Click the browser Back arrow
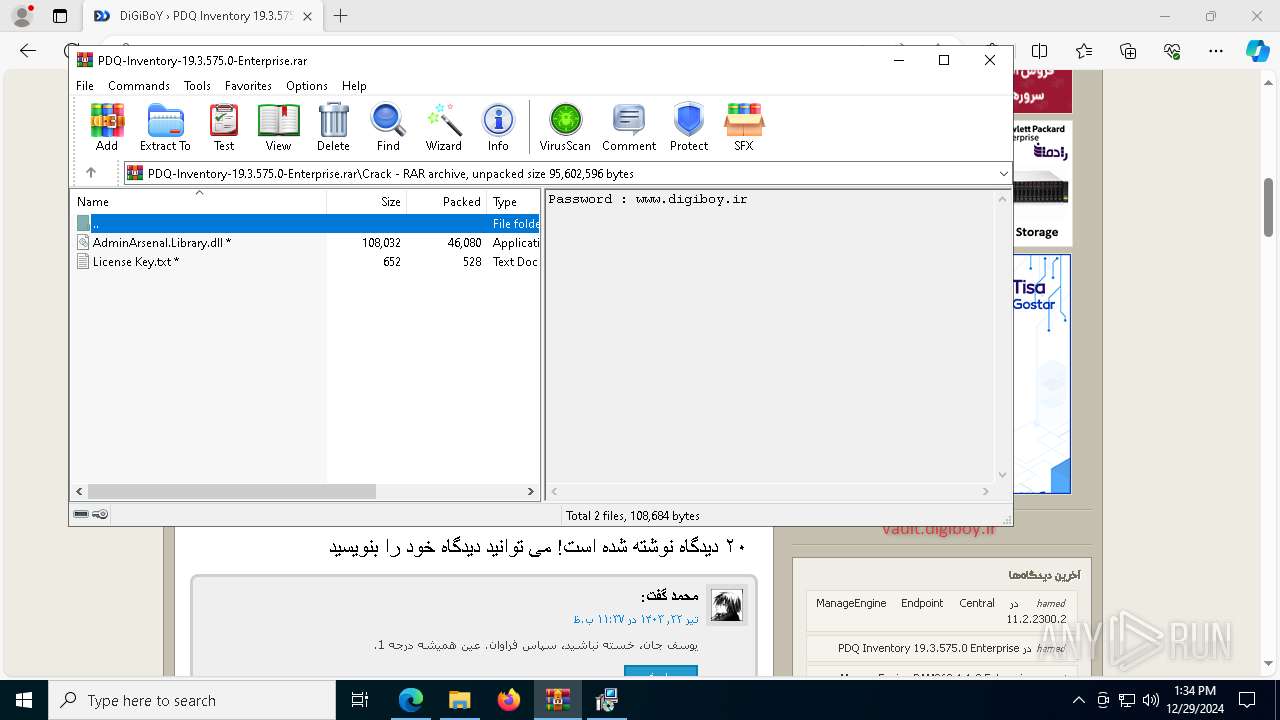This screenshot has height=720, width=1280. (x=28, y=51)
